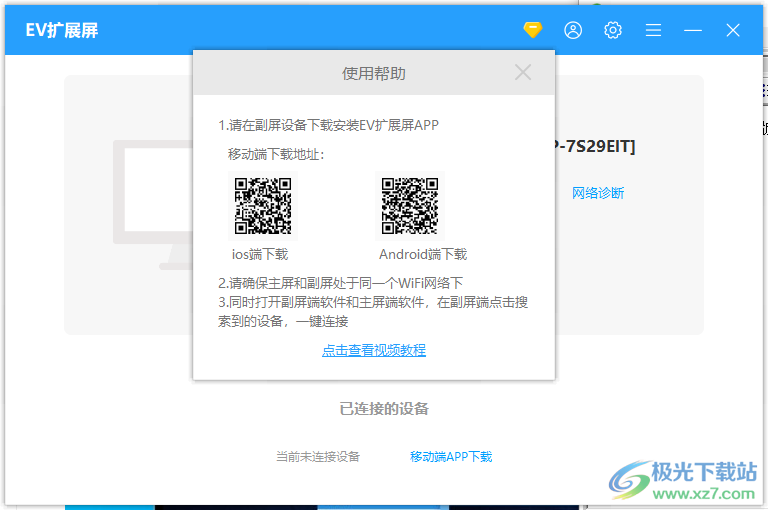Minimize the EV扩展屏 window
768x510 pixels.
pos(693,30)
